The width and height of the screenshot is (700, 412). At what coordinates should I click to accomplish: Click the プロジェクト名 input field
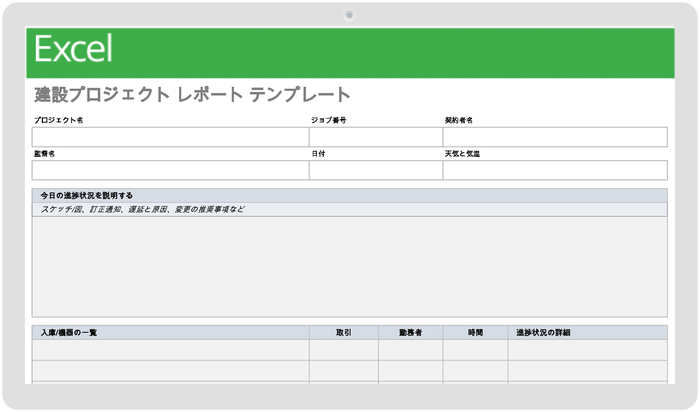170,137
